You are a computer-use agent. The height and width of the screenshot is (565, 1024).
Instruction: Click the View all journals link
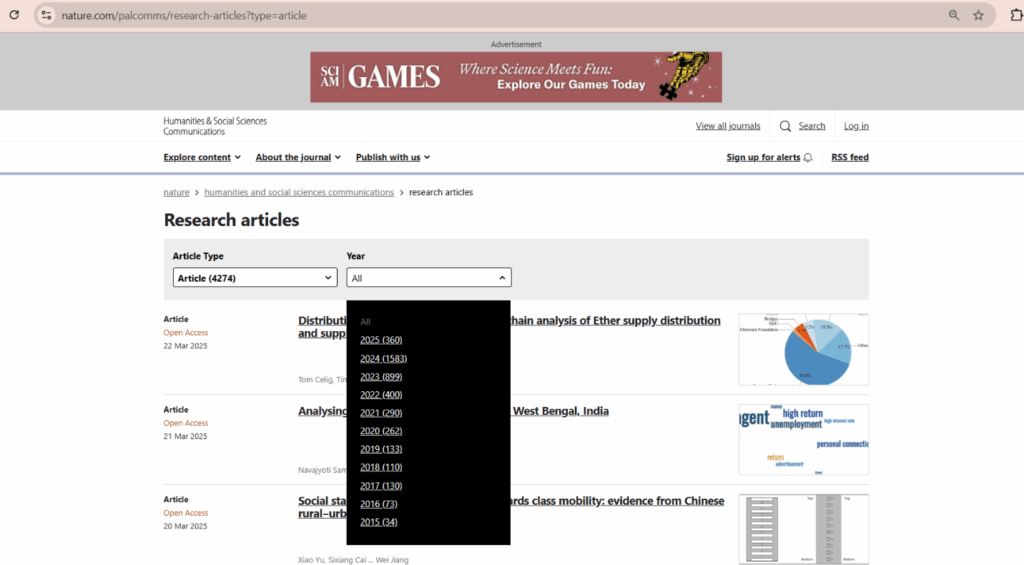pos(727,126)
